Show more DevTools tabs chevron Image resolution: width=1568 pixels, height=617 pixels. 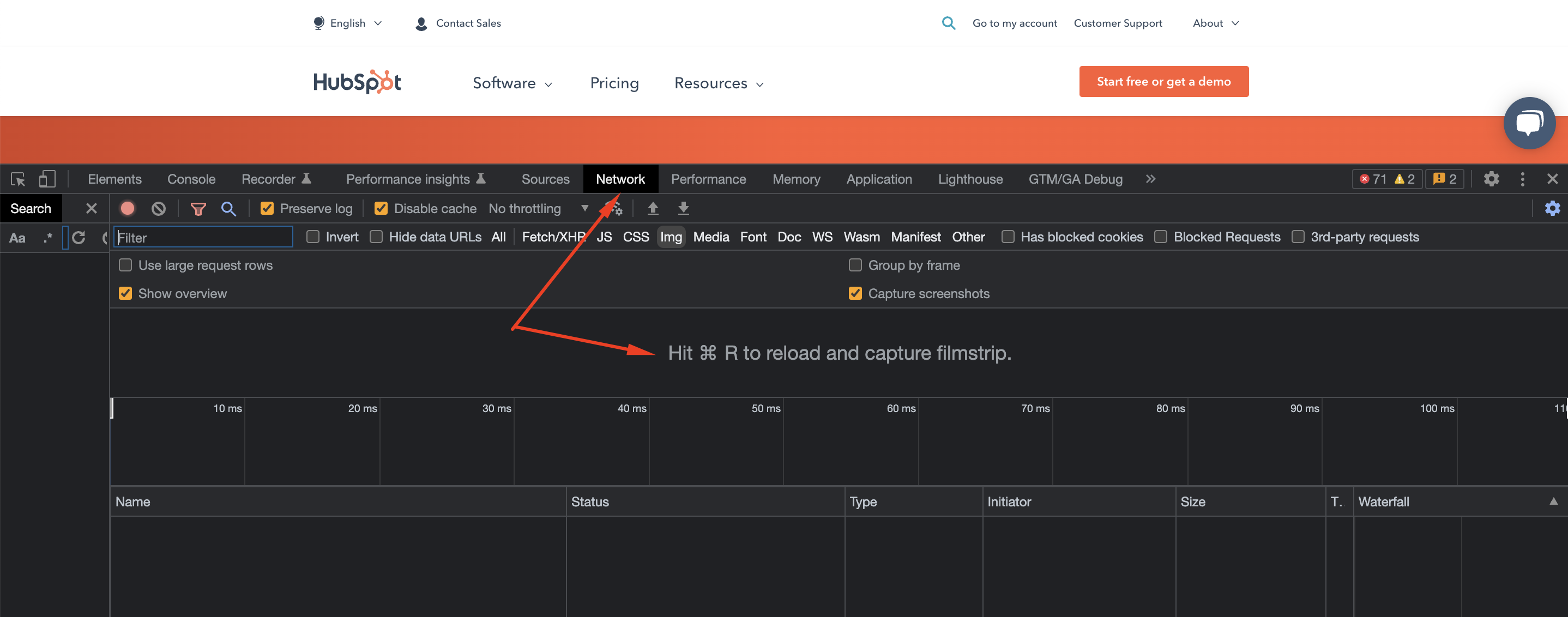point(1150,179)
